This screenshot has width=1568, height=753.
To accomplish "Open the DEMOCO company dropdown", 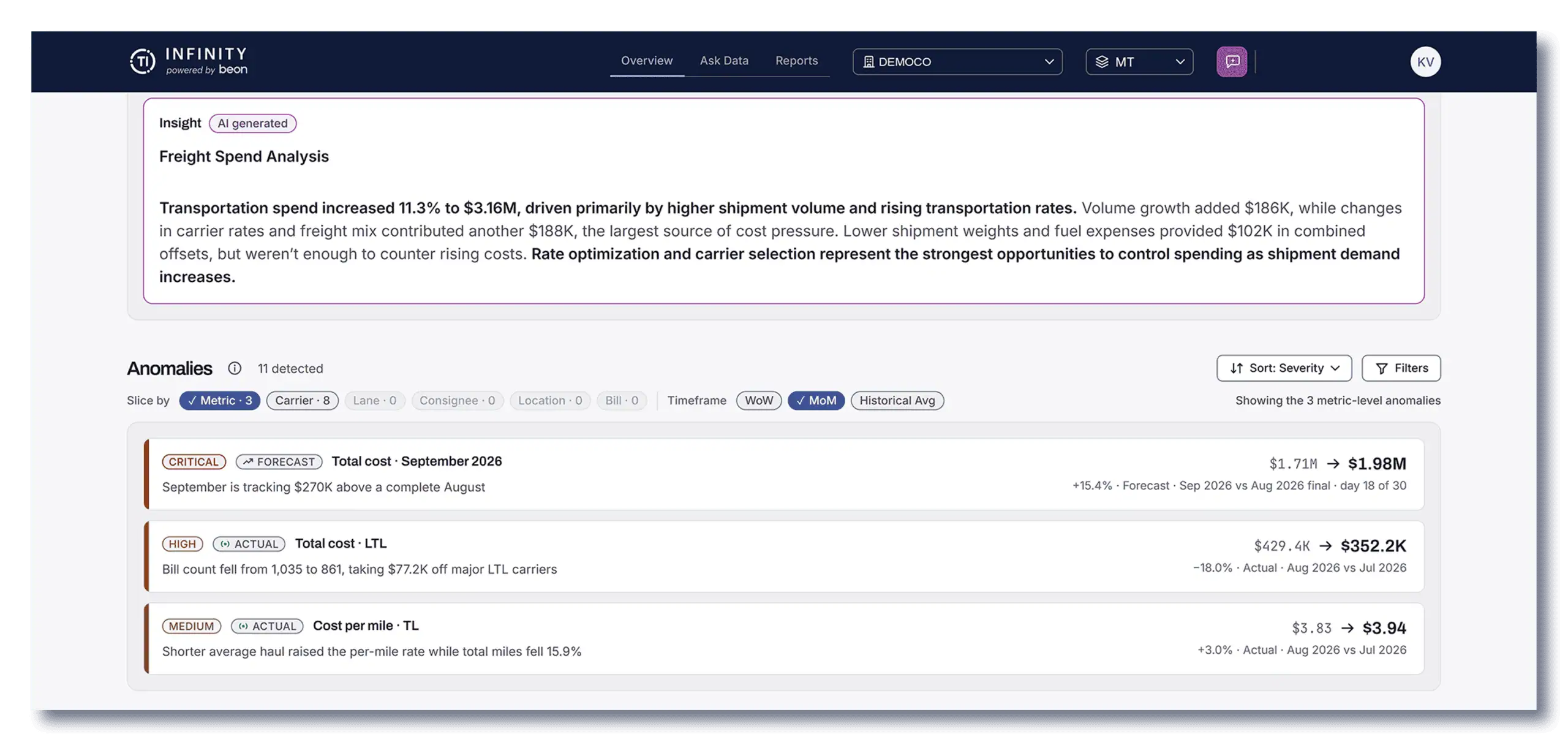I will pyautogui.click(x=957, y=61).
